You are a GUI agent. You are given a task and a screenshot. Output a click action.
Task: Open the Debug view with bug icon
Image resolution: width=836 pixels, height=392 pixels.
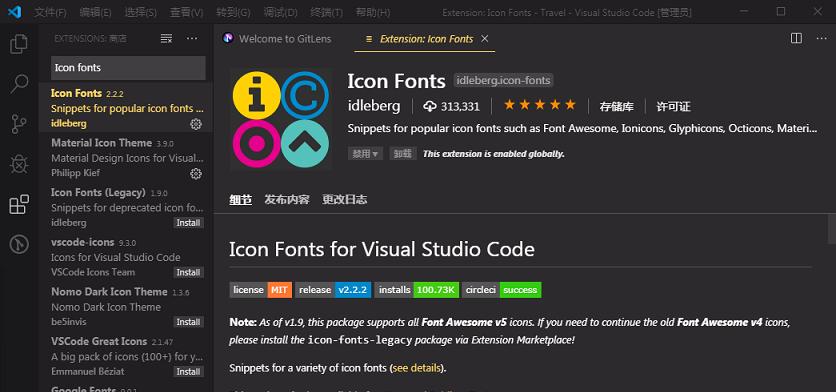[x=19, y=164]
